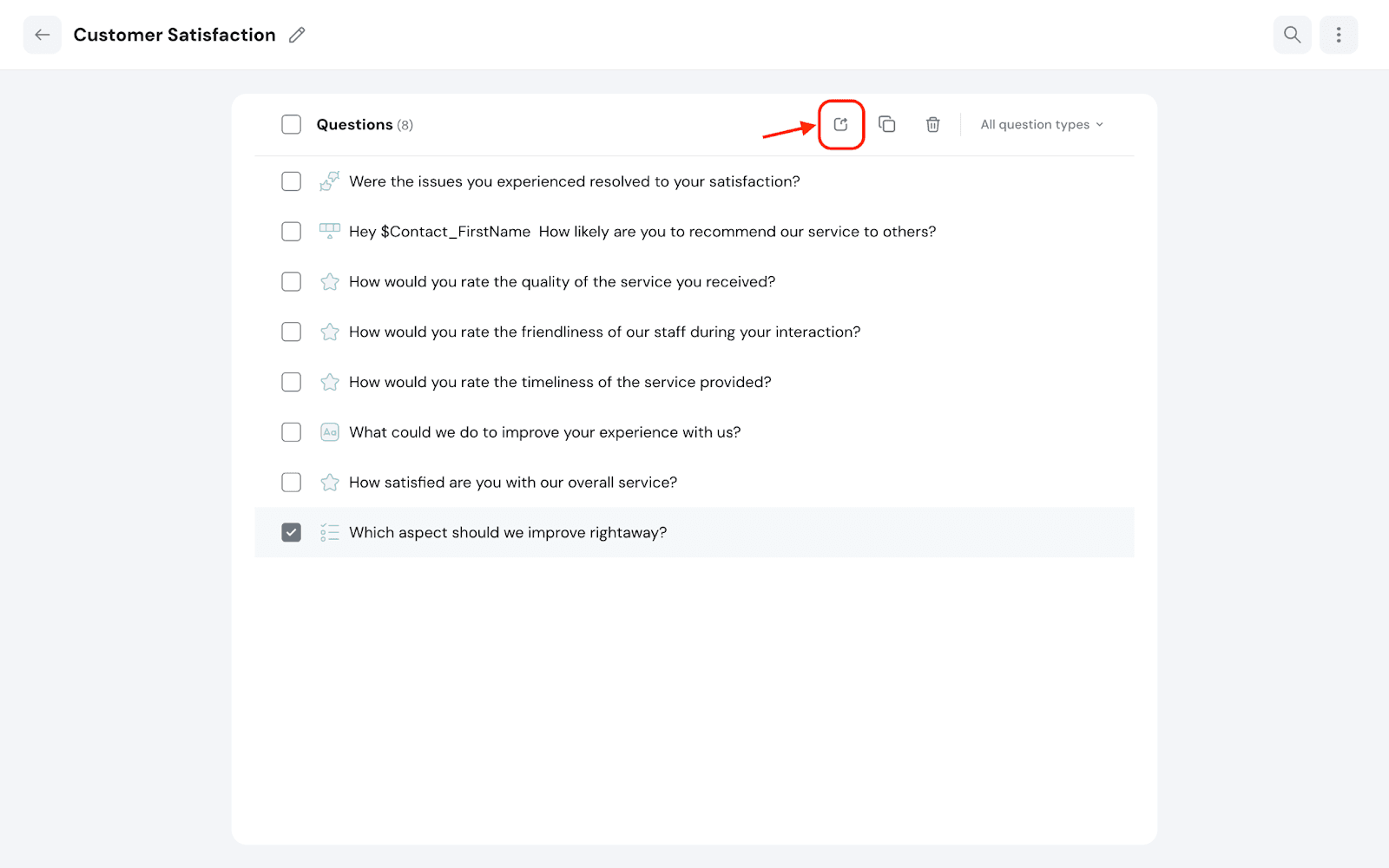Expand the All question types dropdown
Screen dimensions: 1389x868
click(x=1041, y=124)
